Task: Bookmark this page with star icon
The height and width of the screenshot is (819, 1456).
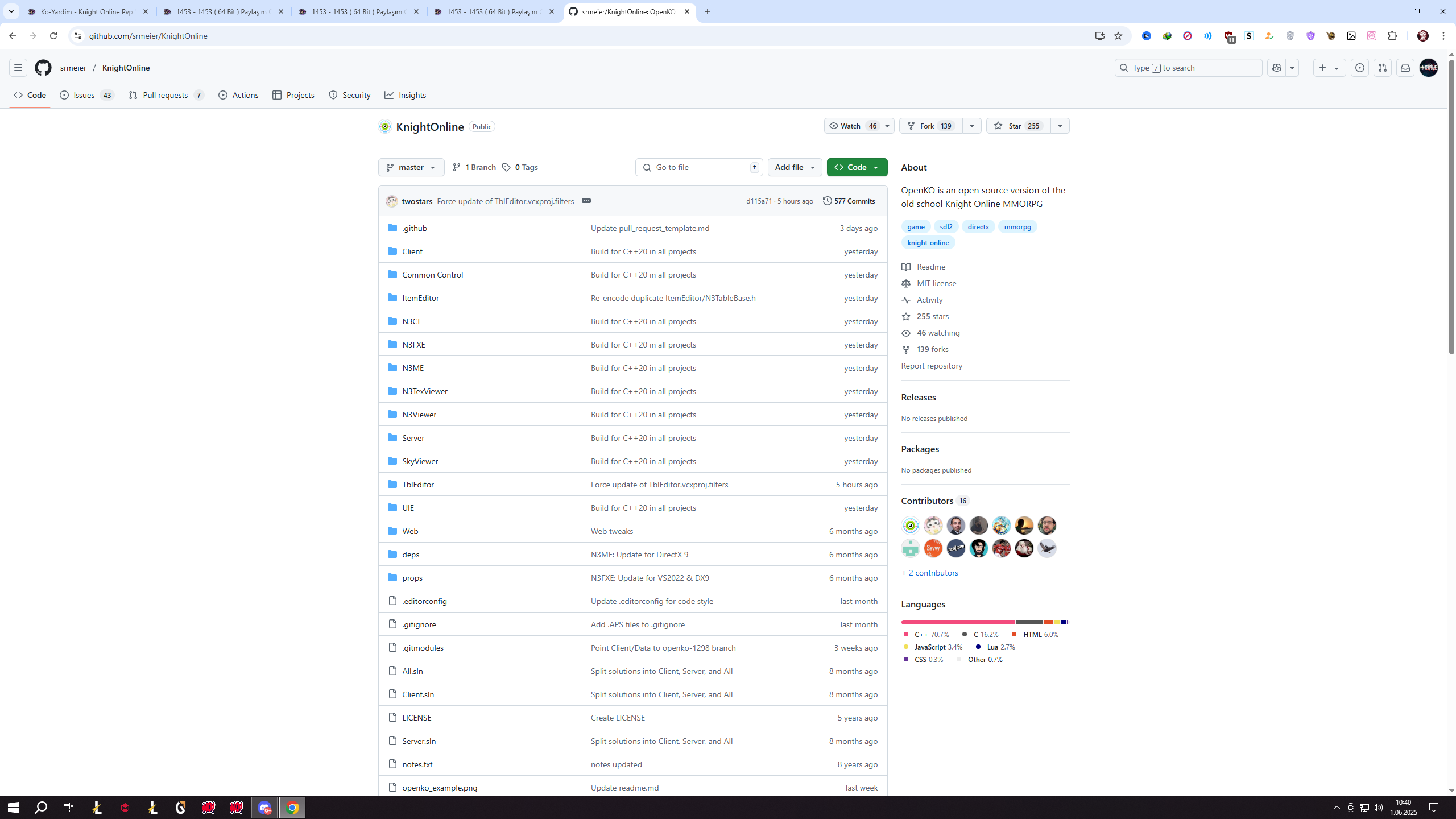Action: (1118, 36)
